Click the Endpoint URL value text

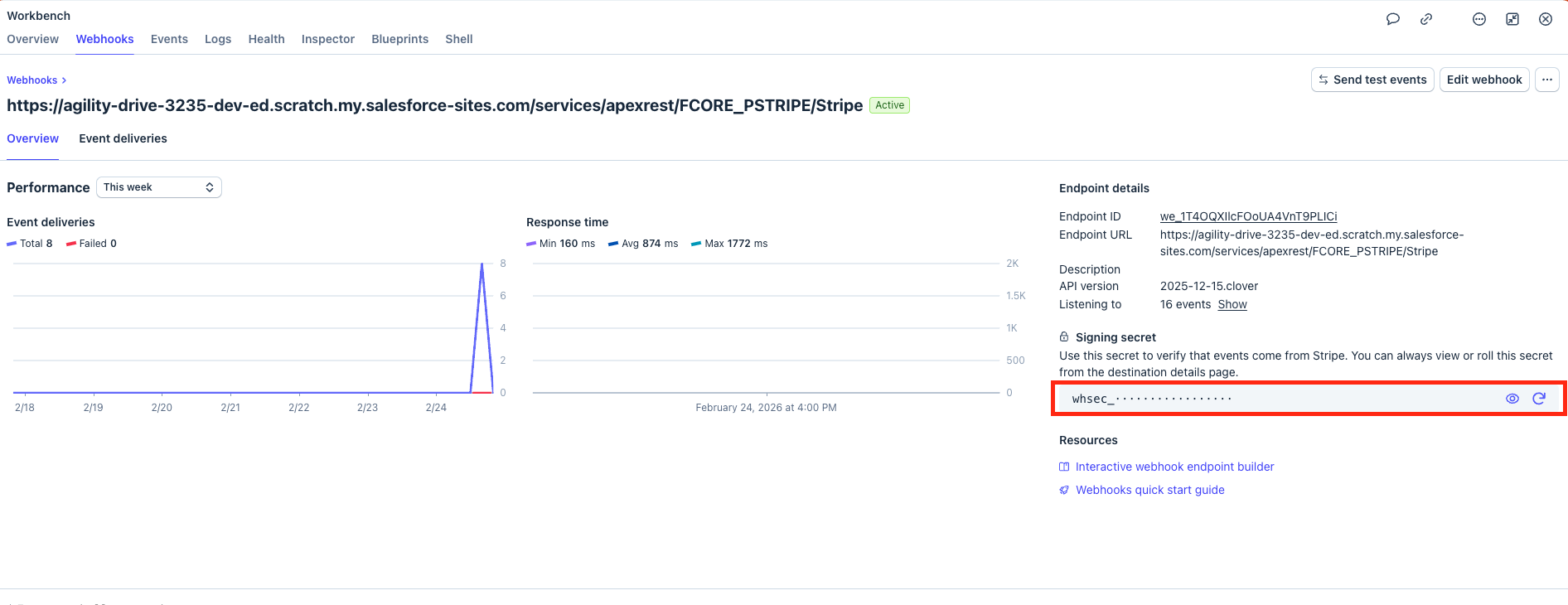[1312, 243]
